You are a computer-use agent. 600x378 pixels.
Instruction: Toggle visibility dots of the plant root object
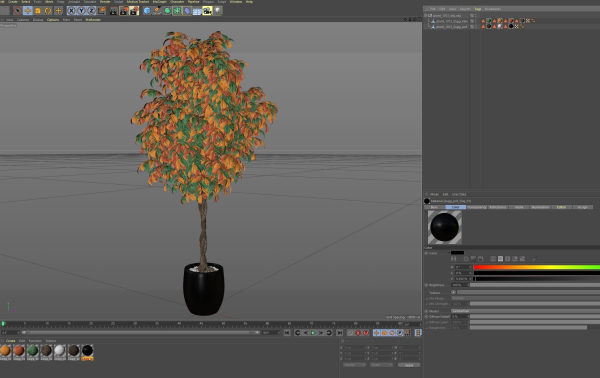(476, 16)
